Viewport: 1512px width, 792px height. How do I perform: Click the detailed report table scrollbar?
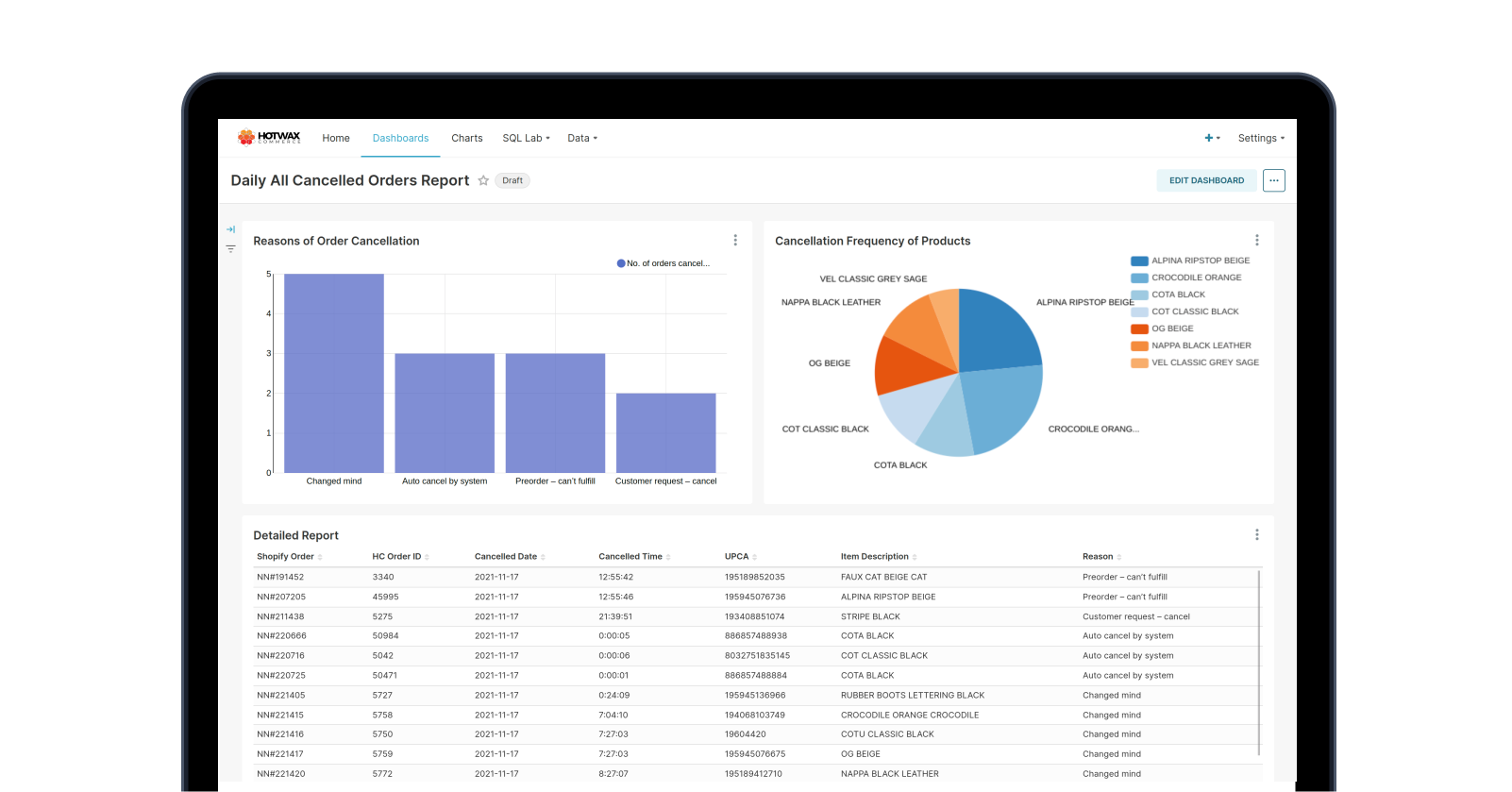tap(1259, 663)
